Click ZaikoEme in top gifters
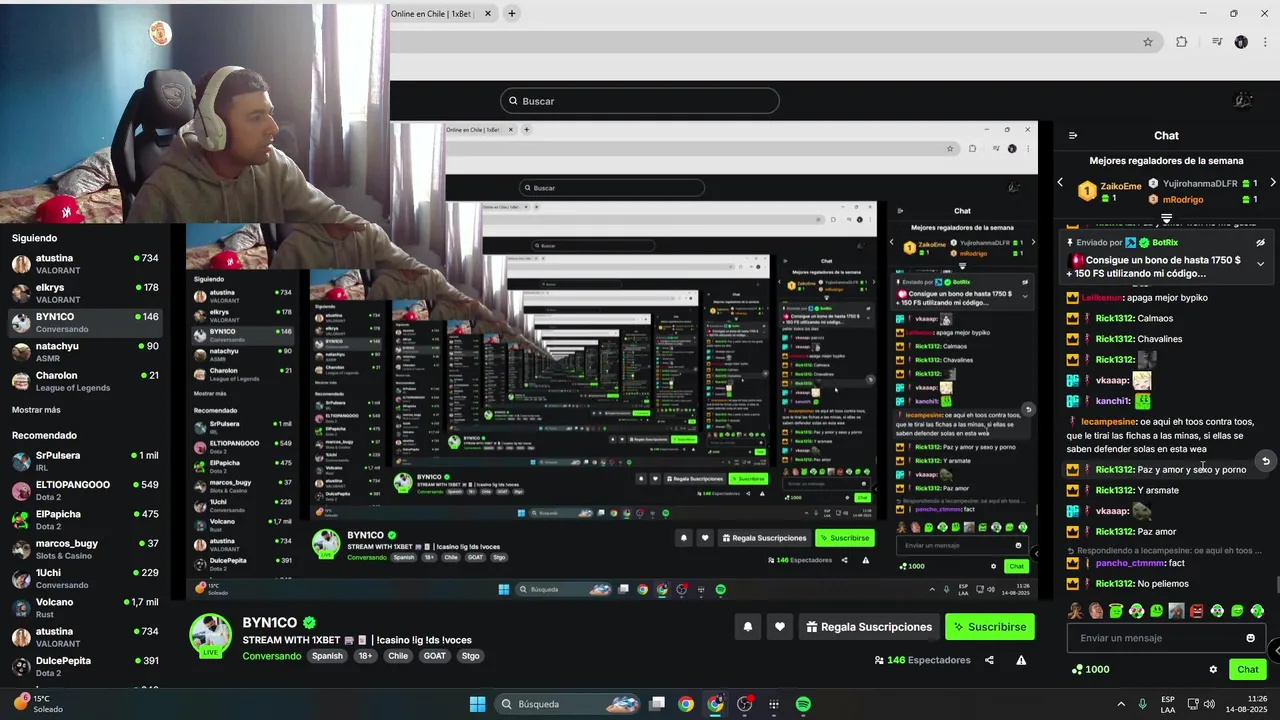1280x720 pixels. [1121, 186]
